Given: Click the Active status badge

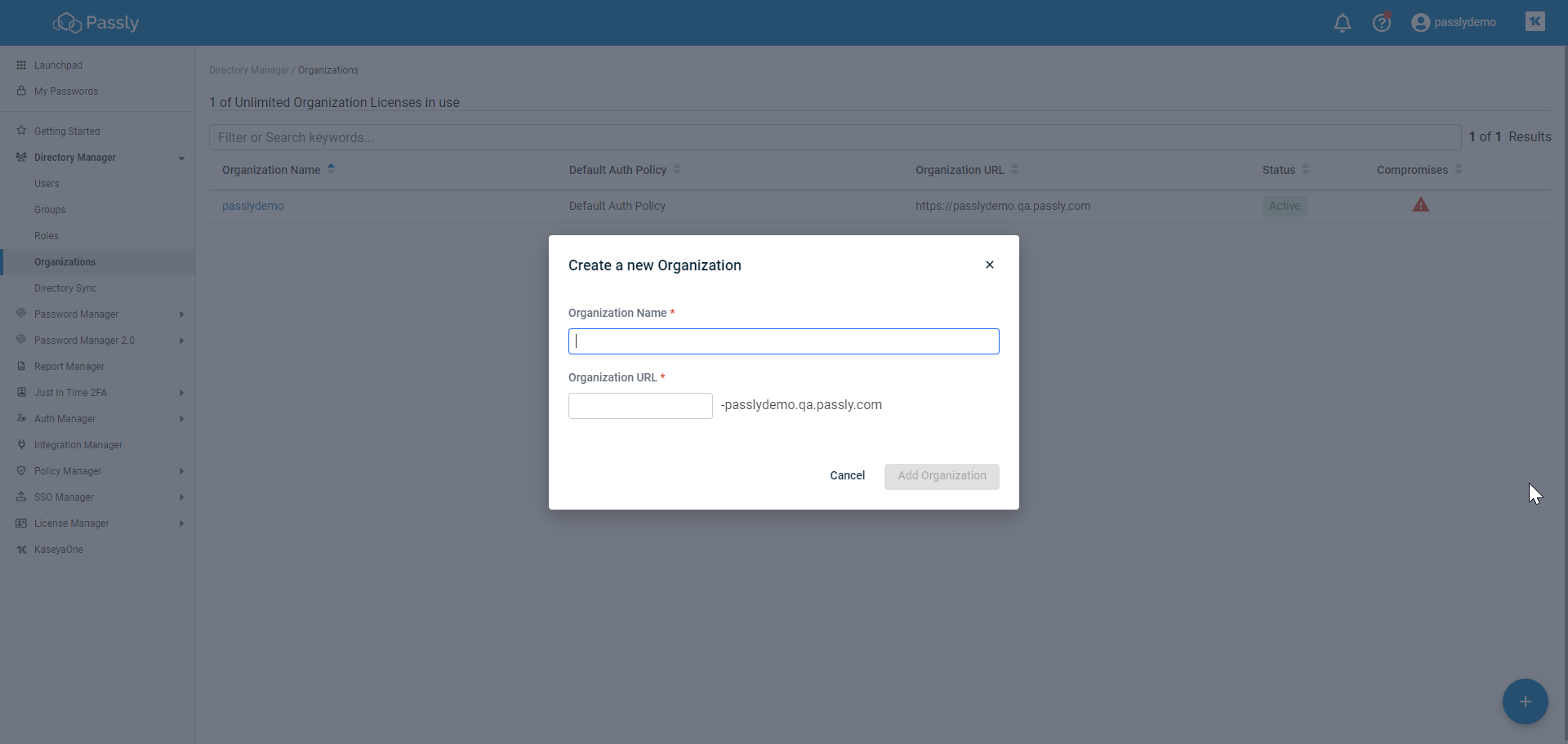Looking at the screenshot, I should click(1285, 206).
